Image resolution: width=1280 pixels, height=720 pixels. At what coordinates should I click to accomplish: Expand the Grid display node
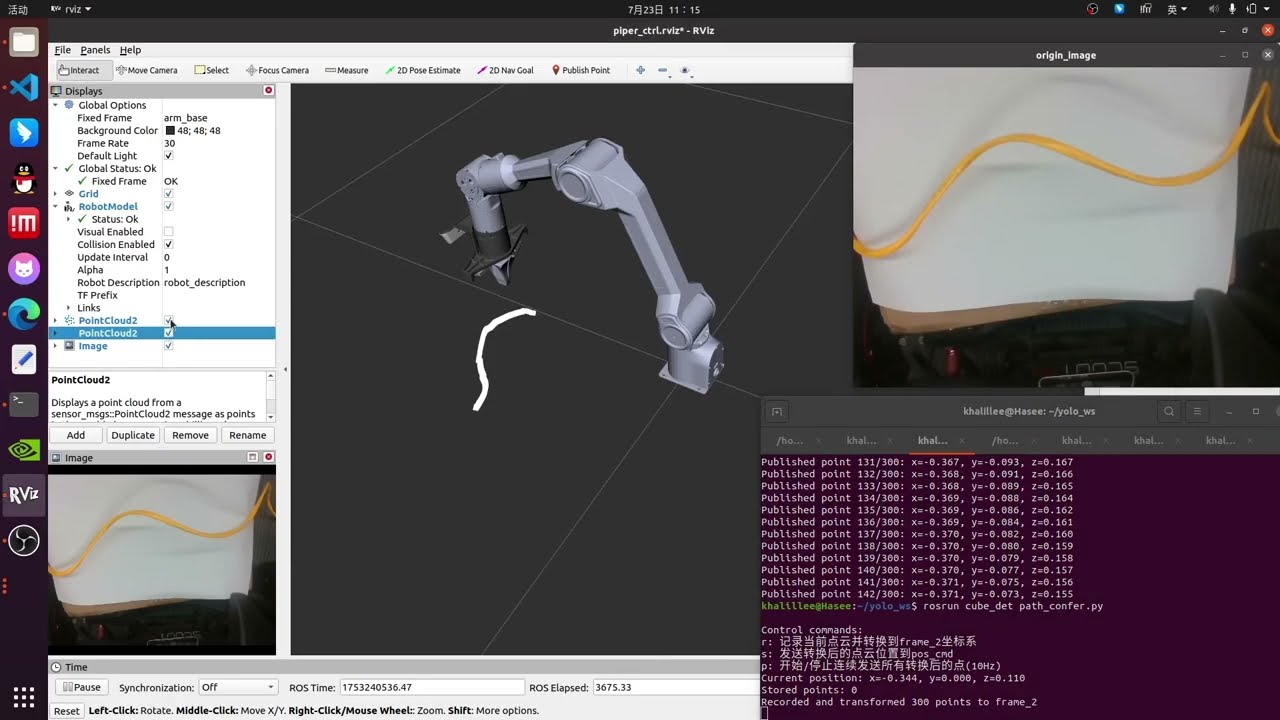56,194
